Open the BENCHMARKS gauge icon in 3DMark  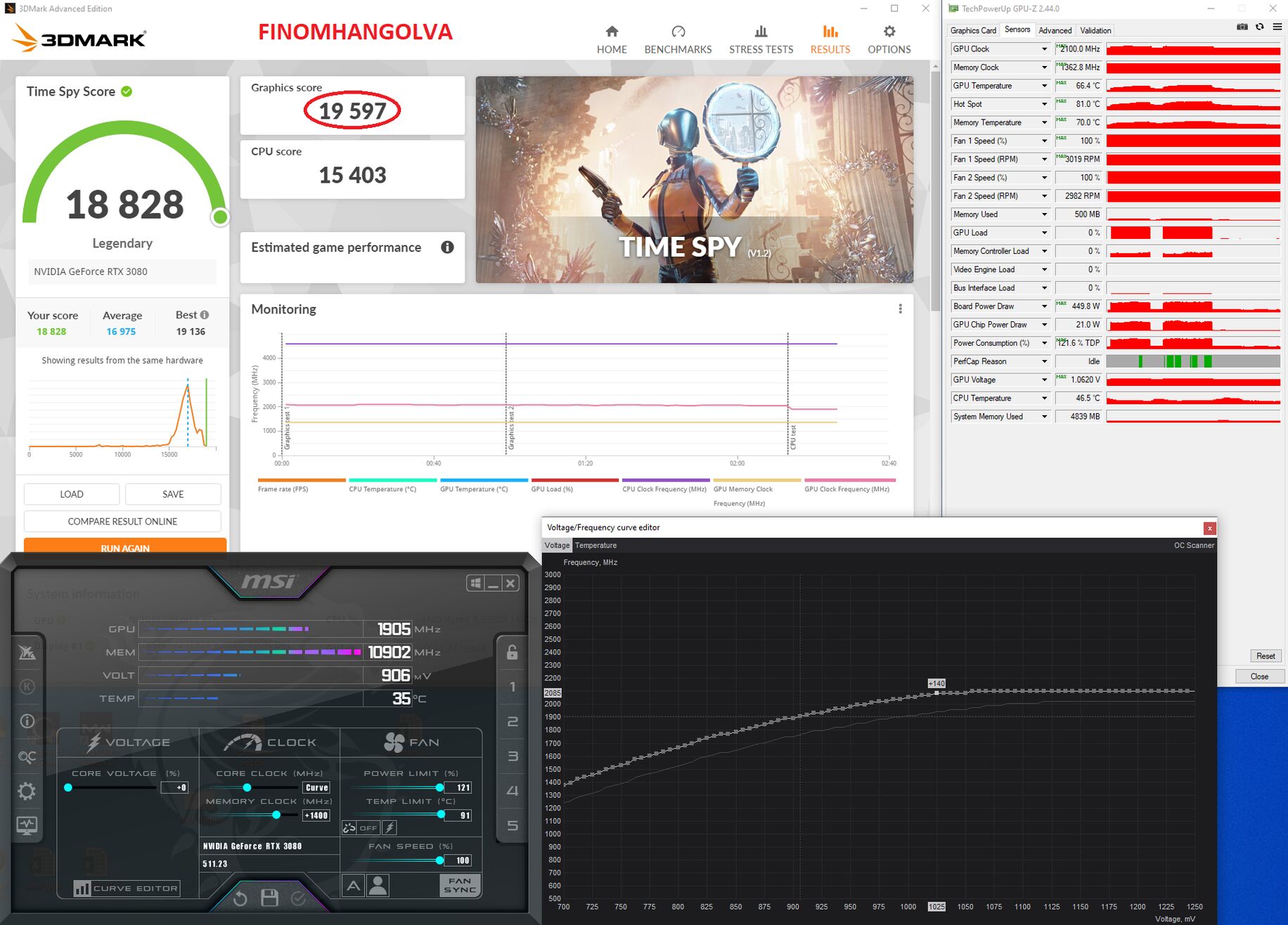pyautogui.click(x=678, y=32)
